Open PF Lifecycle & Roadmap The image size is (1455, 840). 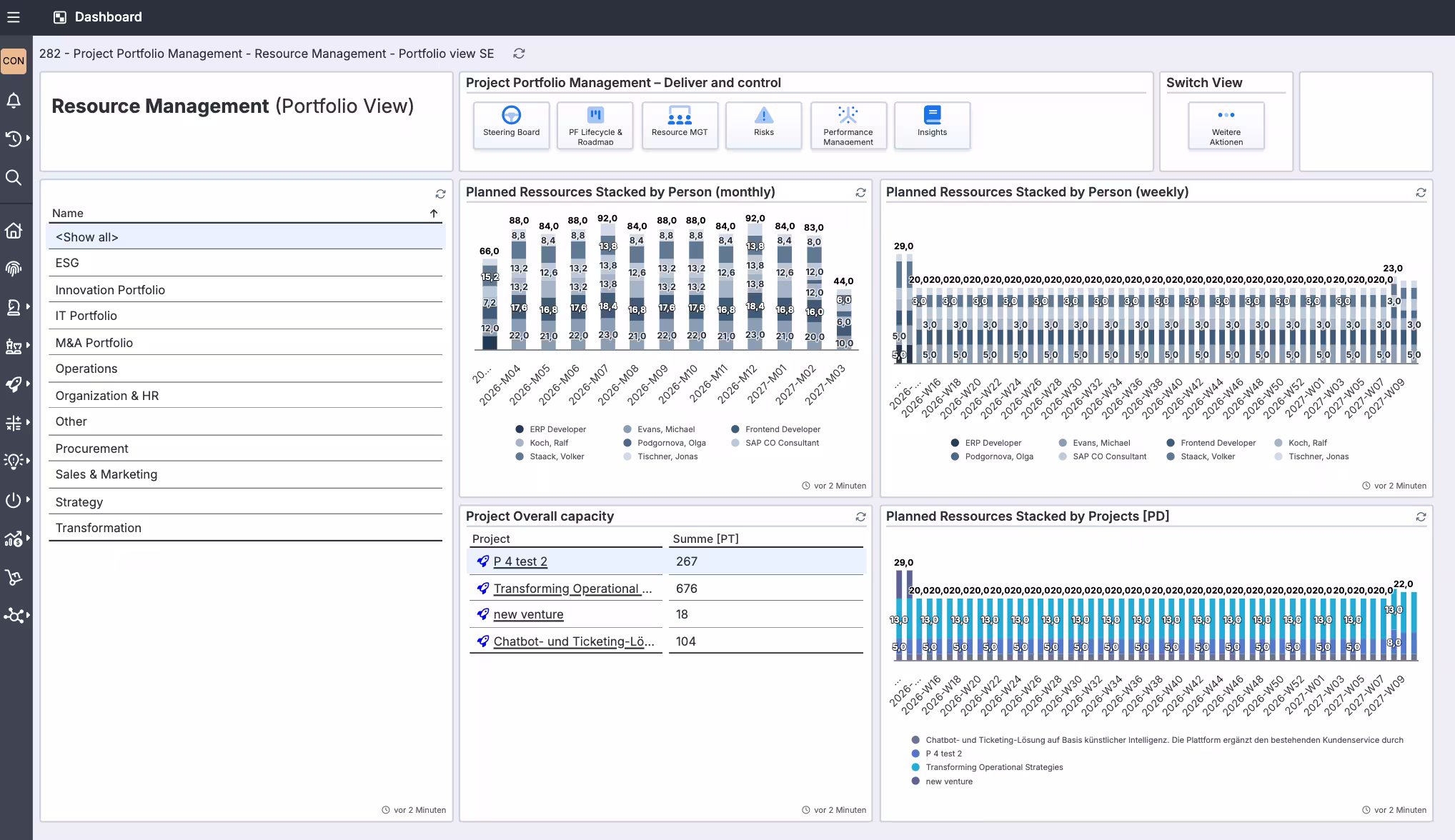pos(595,126)
